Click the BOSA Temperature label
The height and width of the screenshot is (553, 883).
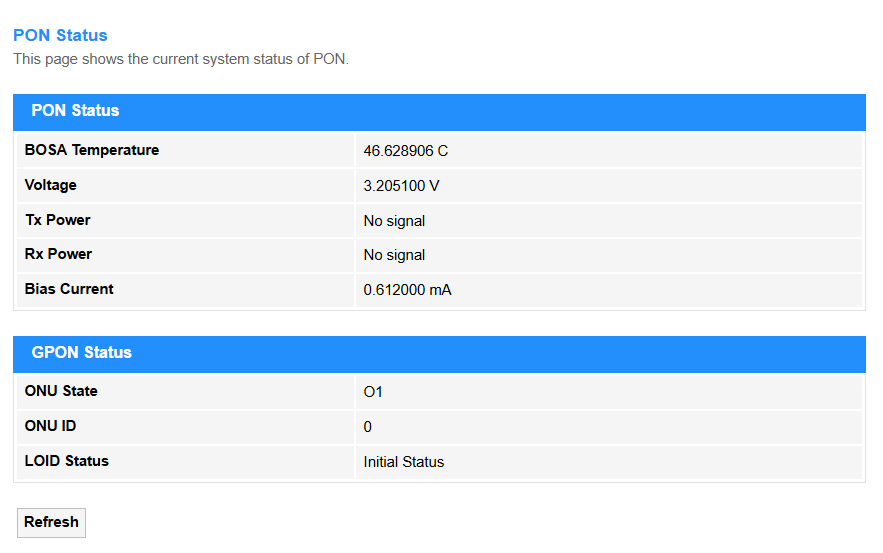(x=92, y=150)
